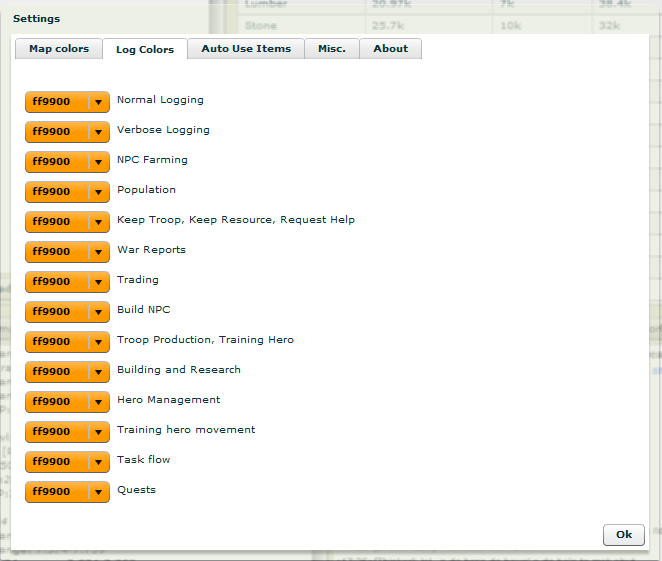This screenshot has height=561, width=662.
Task: Open the Auto Use Items tab
Action: (x=246, y=48)
